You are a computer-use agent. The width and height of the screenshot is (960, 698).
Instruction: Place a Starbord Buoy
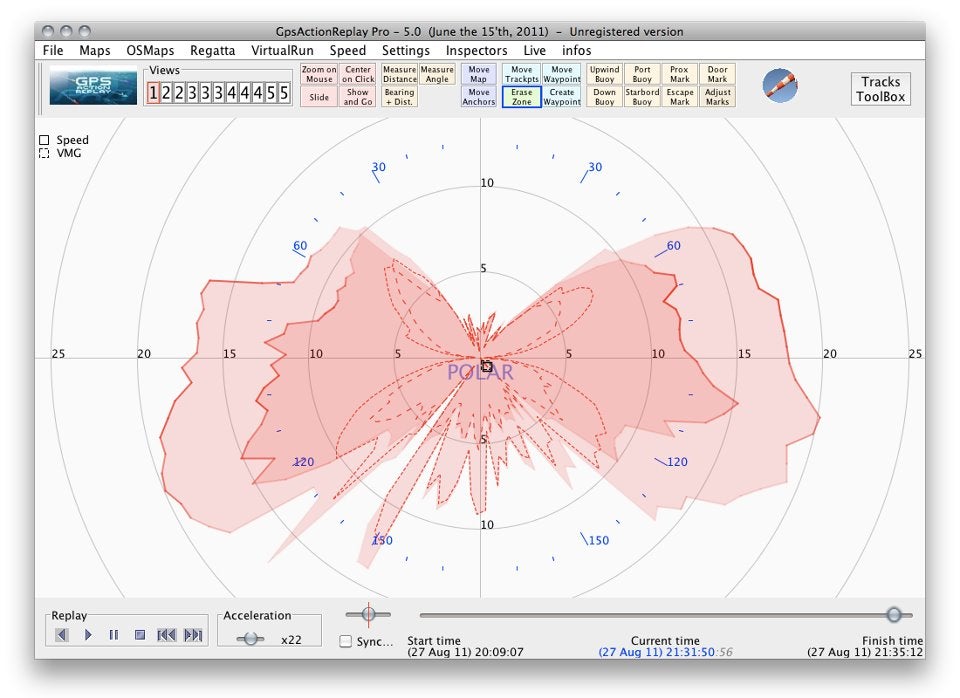point(642,97)
